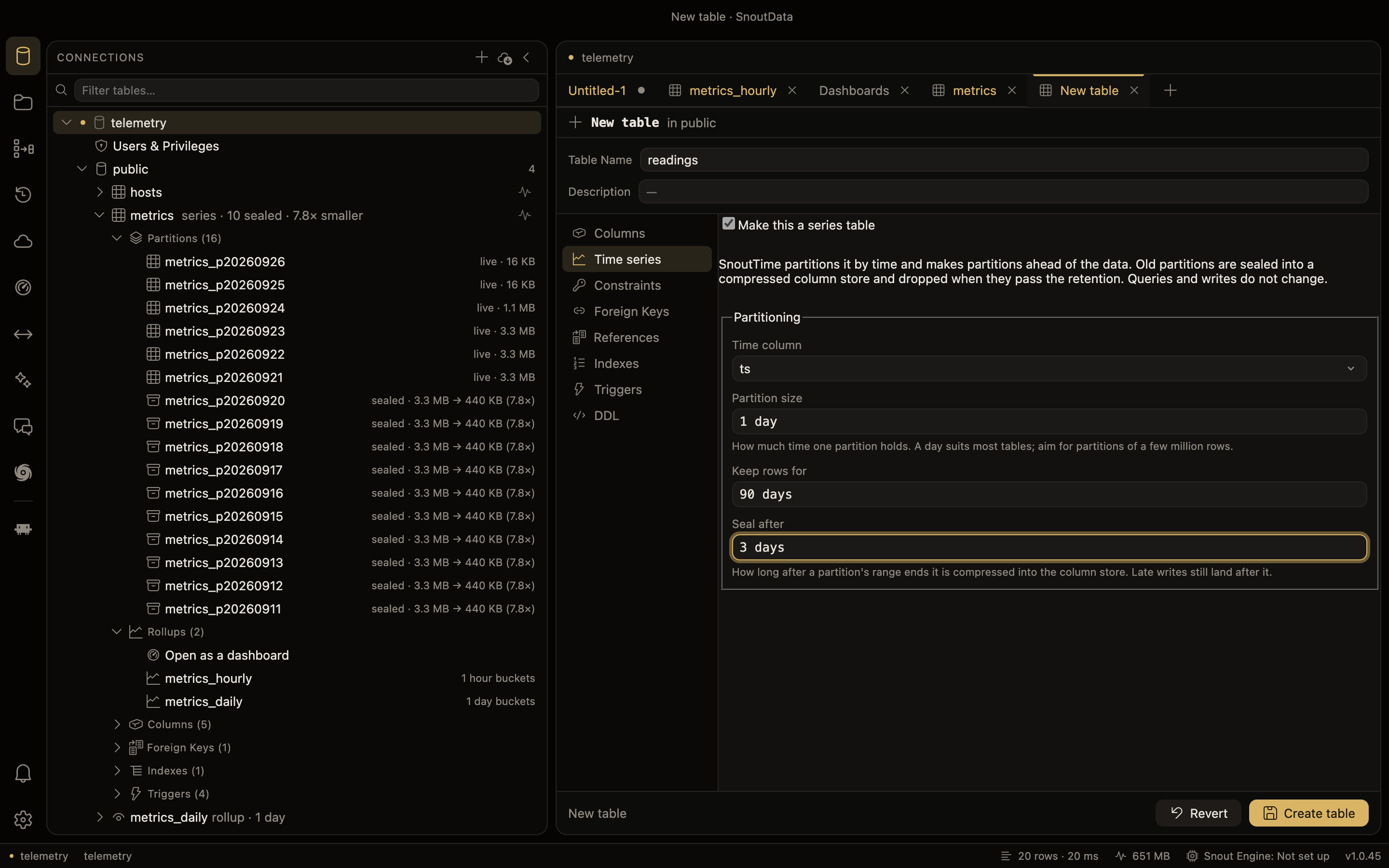Open the schema diagram sidebar icon
This screenshot has height=868, width=1389.
point(23,148)
